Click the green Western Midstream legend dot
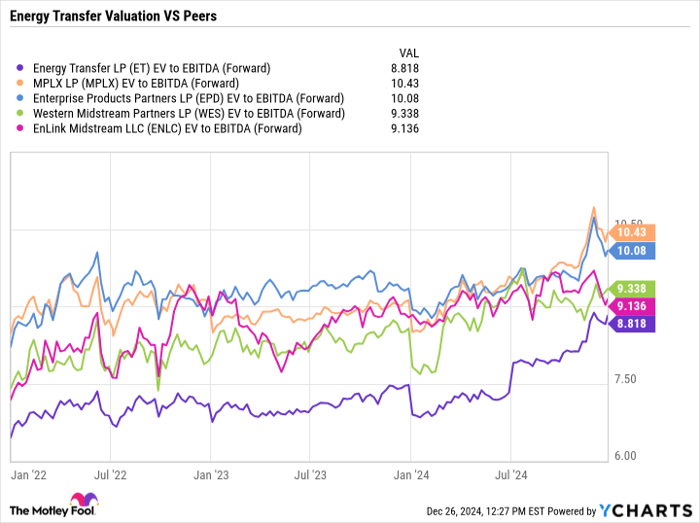 (x=21, y=113)
